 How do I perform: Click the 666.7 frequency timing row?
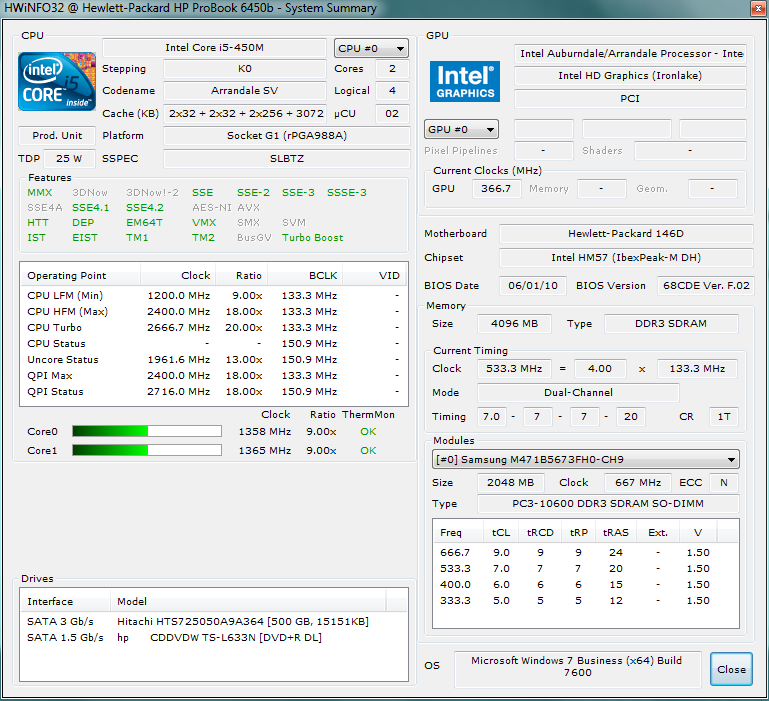tap(586, 552)
